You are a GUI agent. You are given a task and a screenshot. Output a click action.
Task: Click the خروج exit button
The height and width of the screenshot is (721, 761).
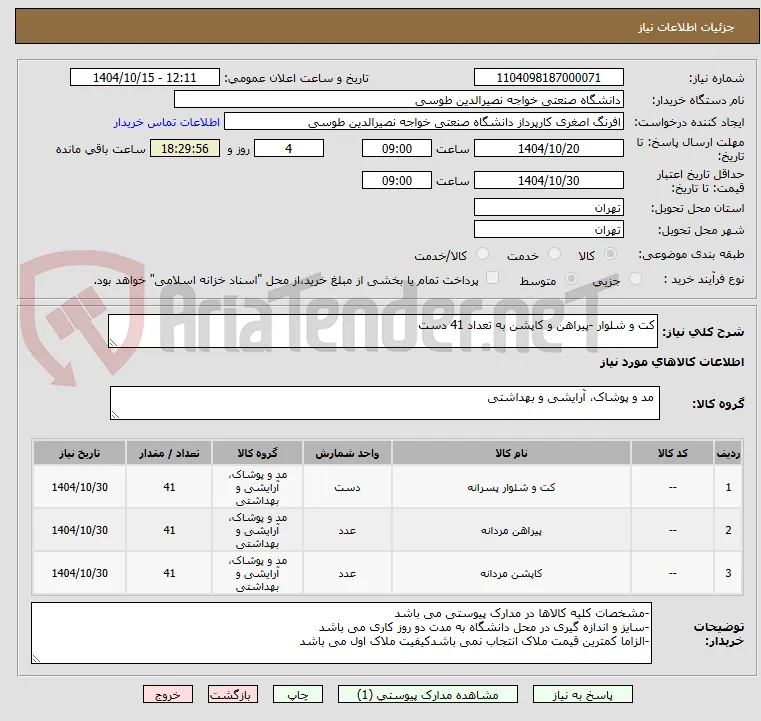pos(167,694)
